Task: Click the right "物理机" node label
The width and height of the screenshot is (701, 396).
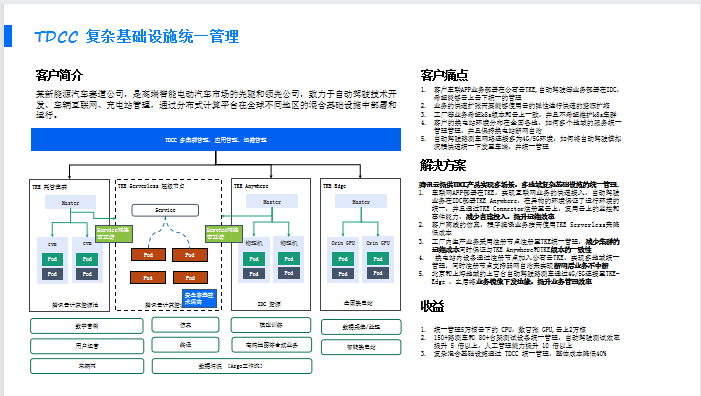Action: pos(288,243)
